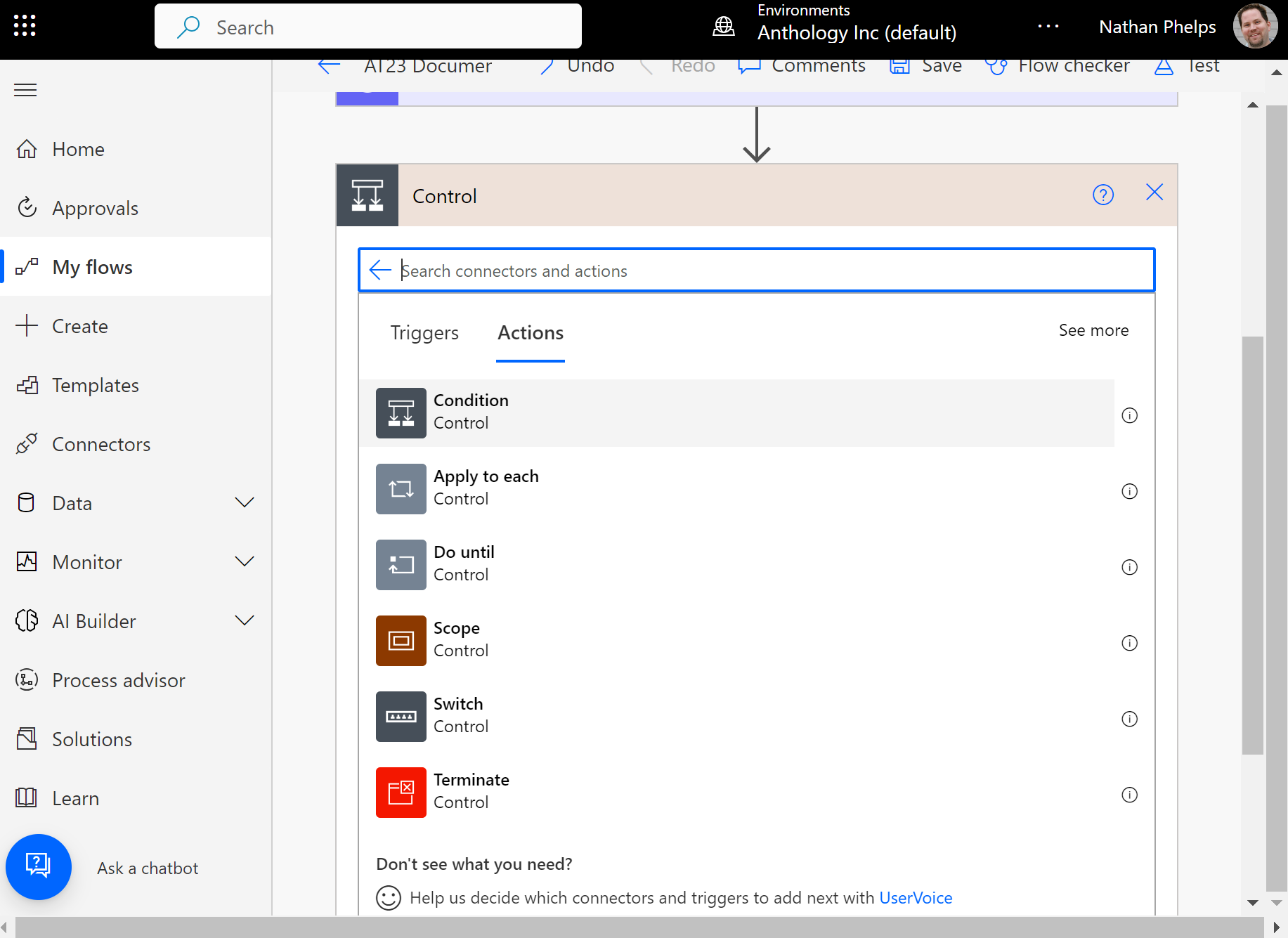1288x938 pixels.
Task: Show info for Switch action
Action: point(1129,719)
